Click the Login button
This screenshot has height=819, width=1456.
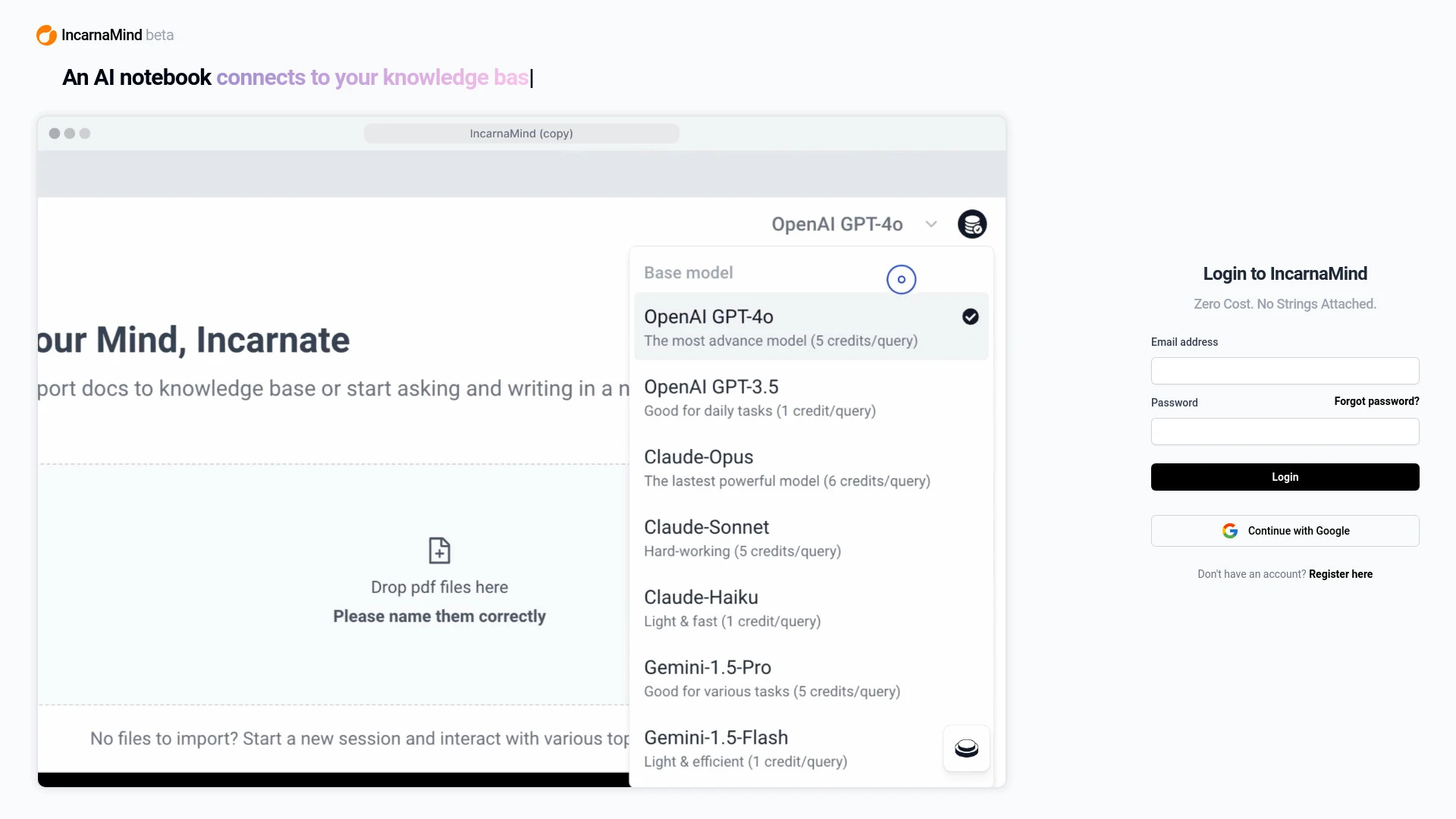(1285, 477)
